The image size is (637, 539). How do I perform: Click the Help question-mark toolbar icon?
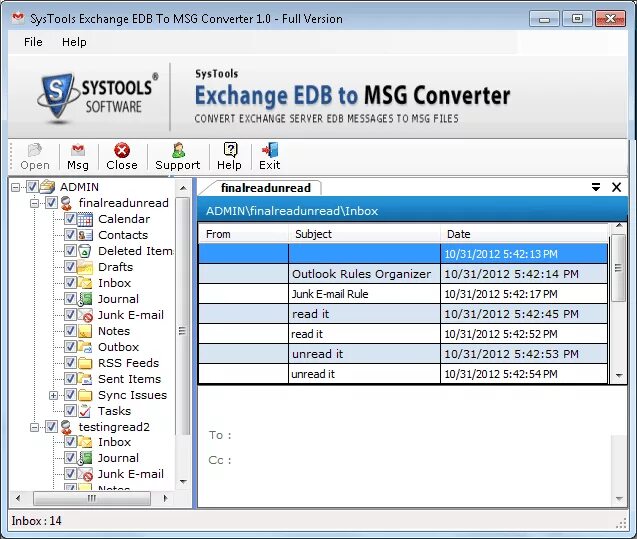pos(230,150)
